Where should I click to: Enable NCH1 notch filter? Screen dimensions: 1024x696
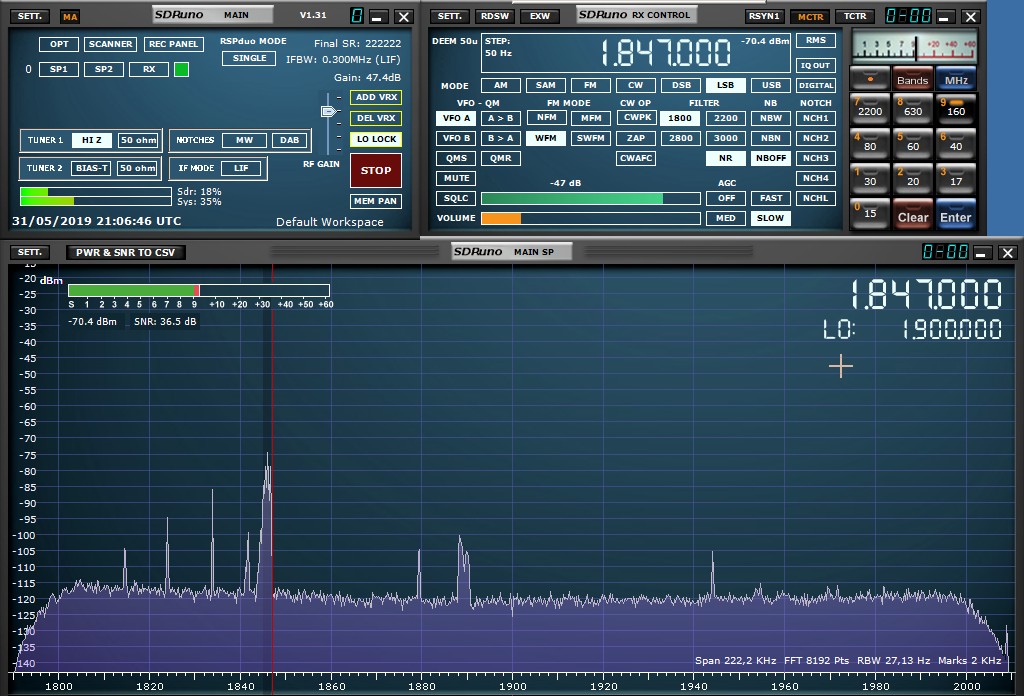[816, 118]
